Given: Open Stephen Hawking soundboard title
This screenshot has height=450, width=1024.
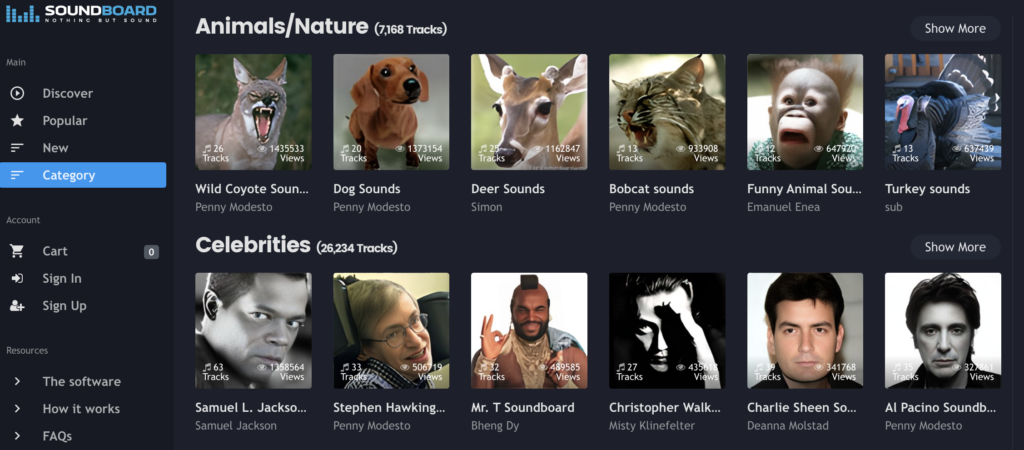Looking at the screenshot, I should [x=390, y=408].
